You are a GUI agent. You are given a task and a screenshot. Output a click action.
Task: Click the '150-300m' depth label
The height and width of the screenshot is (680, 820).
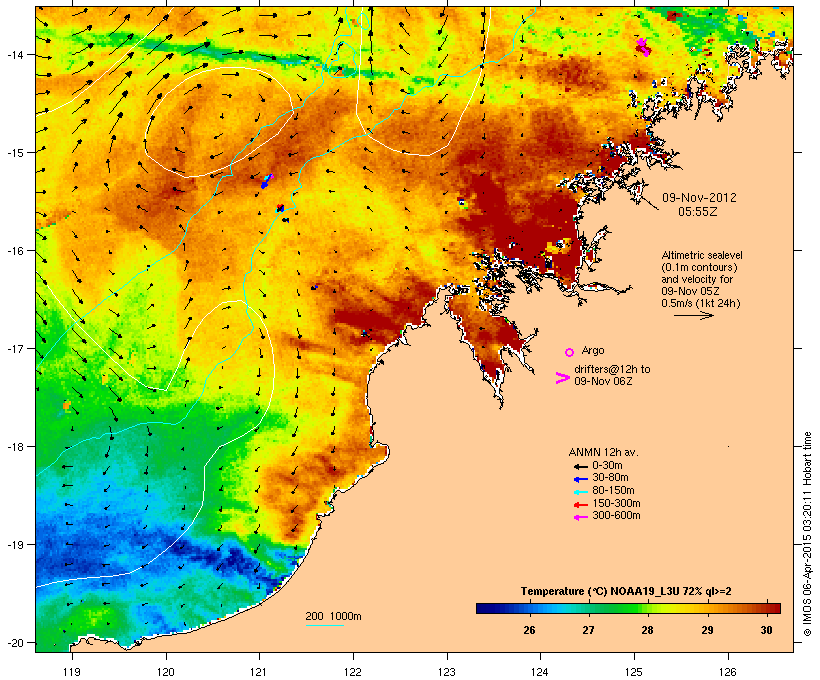pyautogui.click(x=616, y=504)
